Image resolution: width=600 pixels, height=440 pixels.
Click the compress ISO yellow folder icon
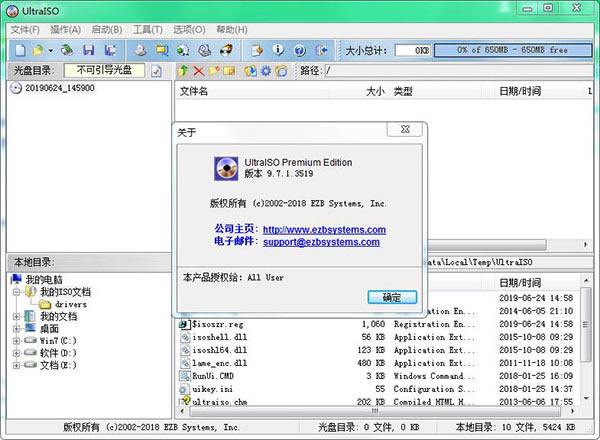(x=162, y=50)
